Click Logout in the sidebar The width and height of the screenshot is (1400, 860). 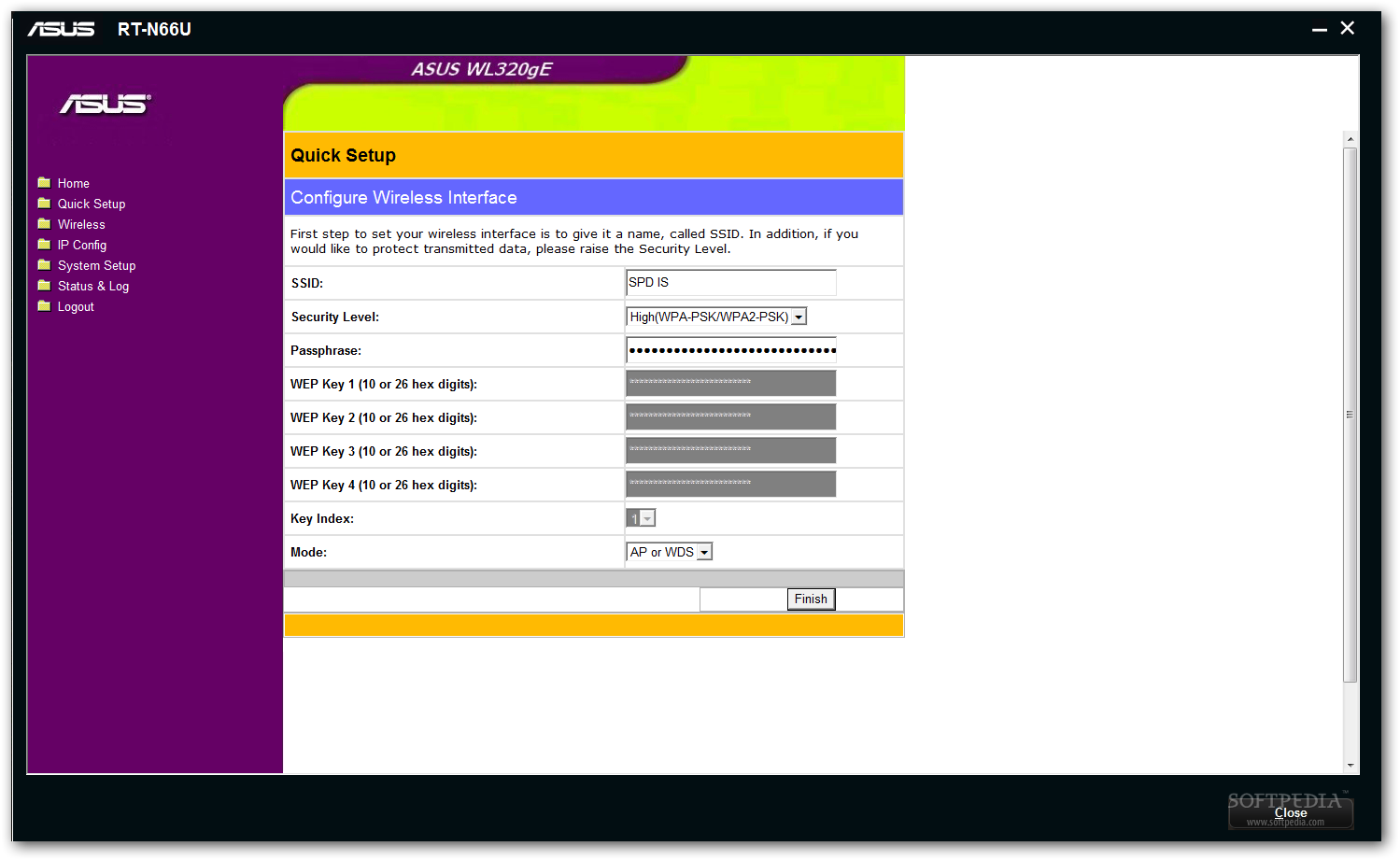76,306
